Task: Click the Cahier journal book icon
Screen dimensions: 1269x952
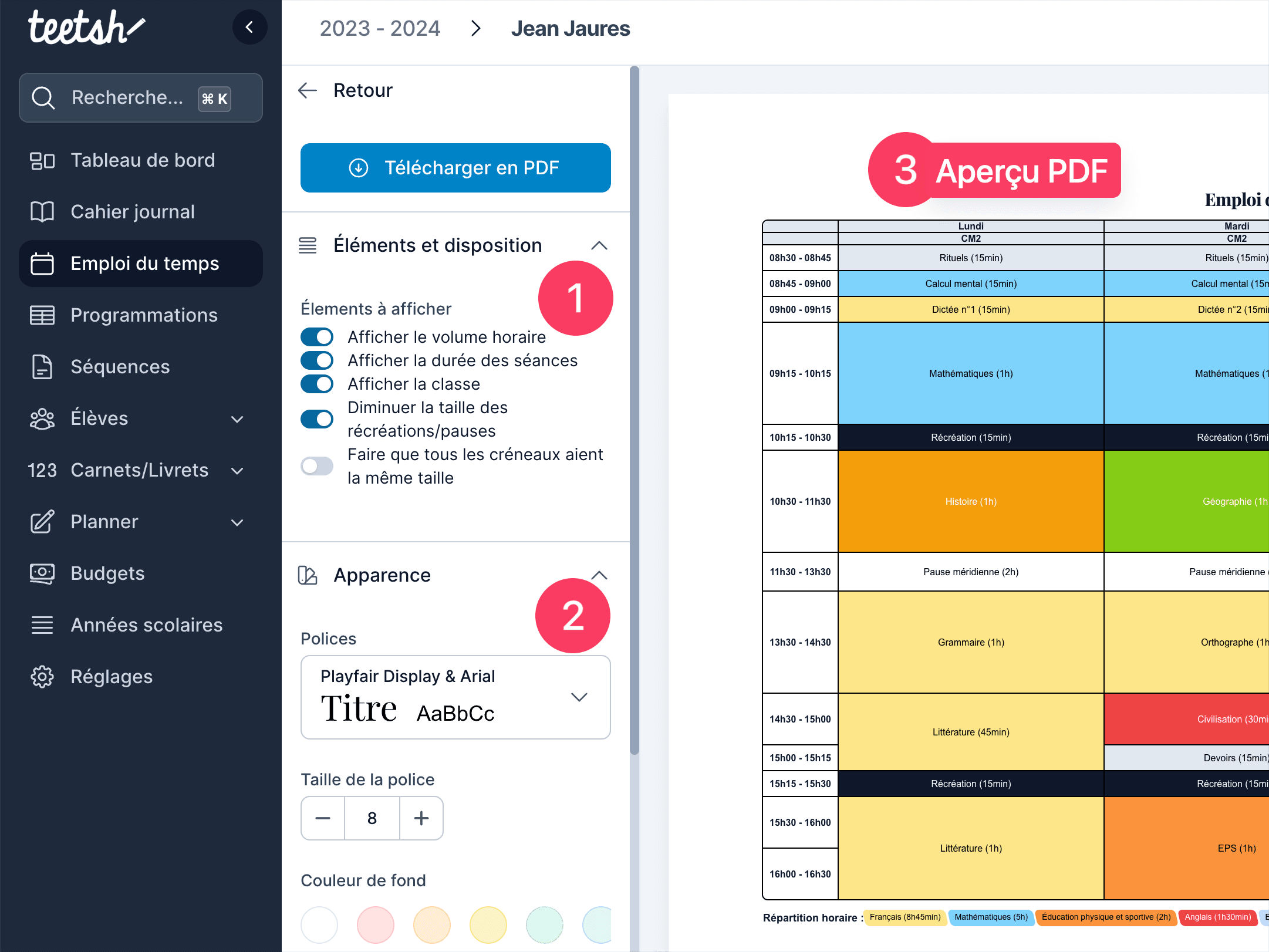Action: point(42,212)
